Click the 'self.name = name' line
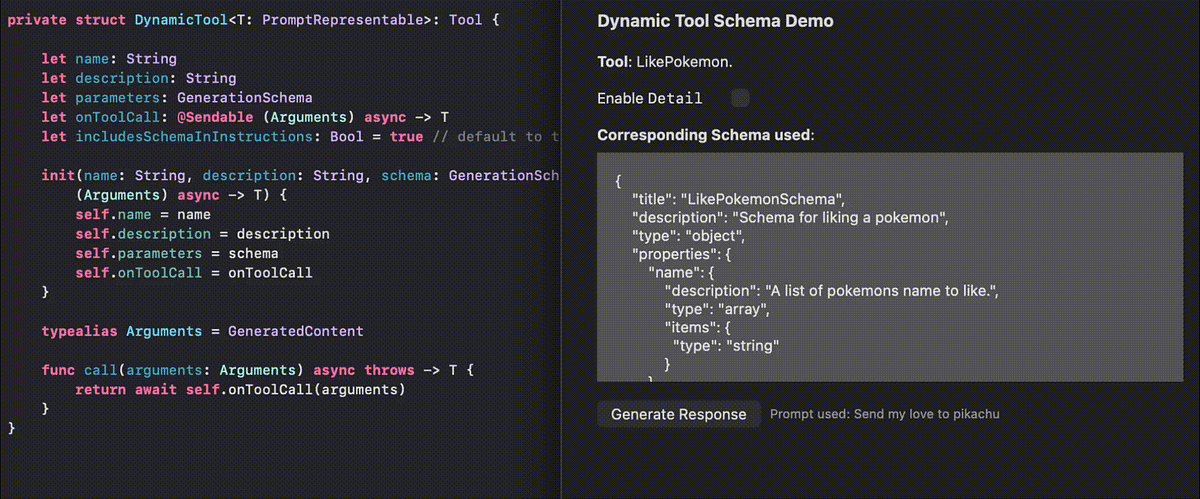The width and height of the screenshot is (1200, 499). [143, 214]
